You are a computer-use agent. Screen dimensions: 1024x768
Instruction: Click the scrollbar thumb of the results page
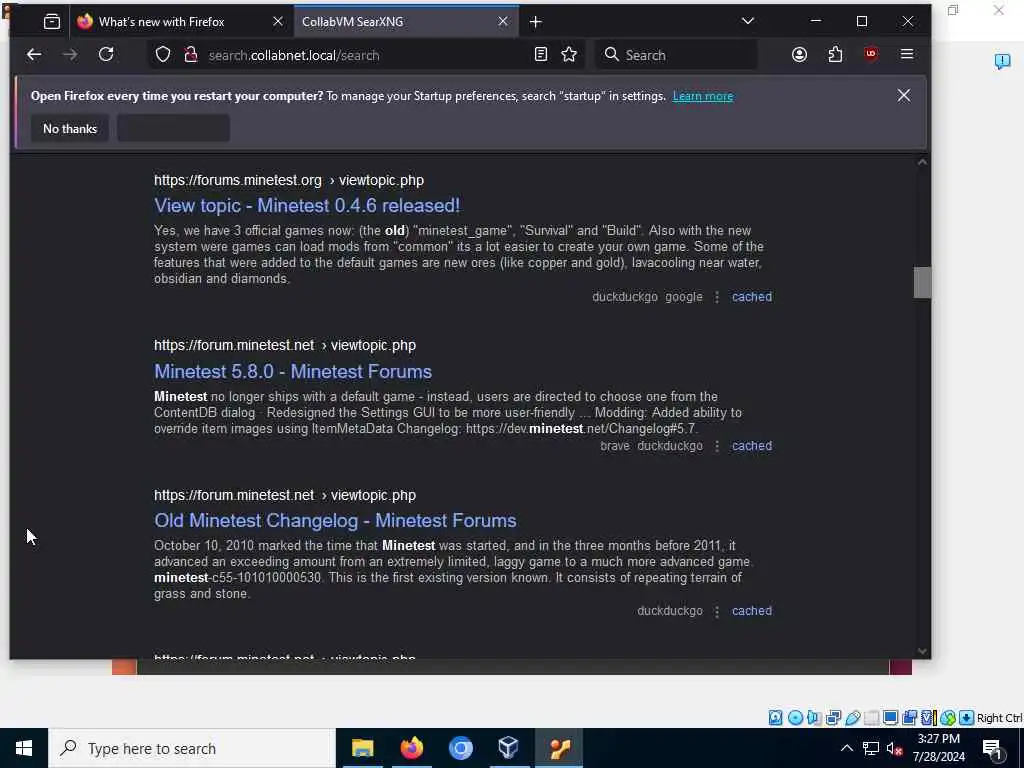pyautogui.click(x=922, y=282)
